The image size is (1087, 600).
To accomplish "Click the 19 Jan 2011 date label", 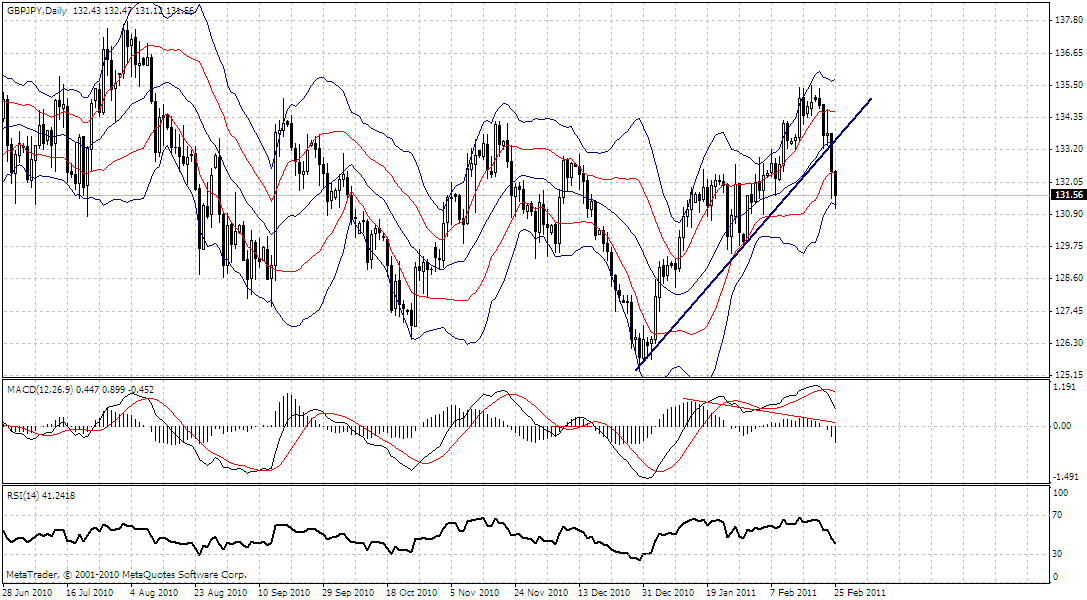I will coord(732,593).
